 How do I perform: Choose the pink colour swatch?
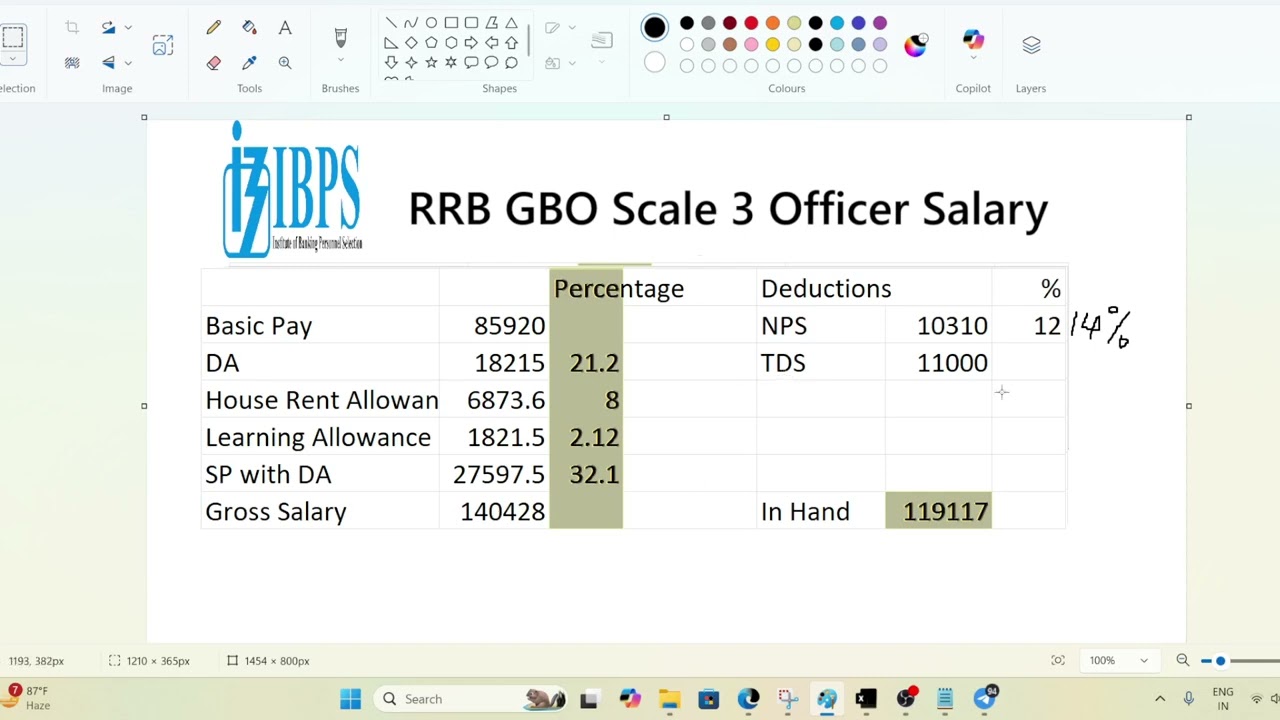click(751, 44)
